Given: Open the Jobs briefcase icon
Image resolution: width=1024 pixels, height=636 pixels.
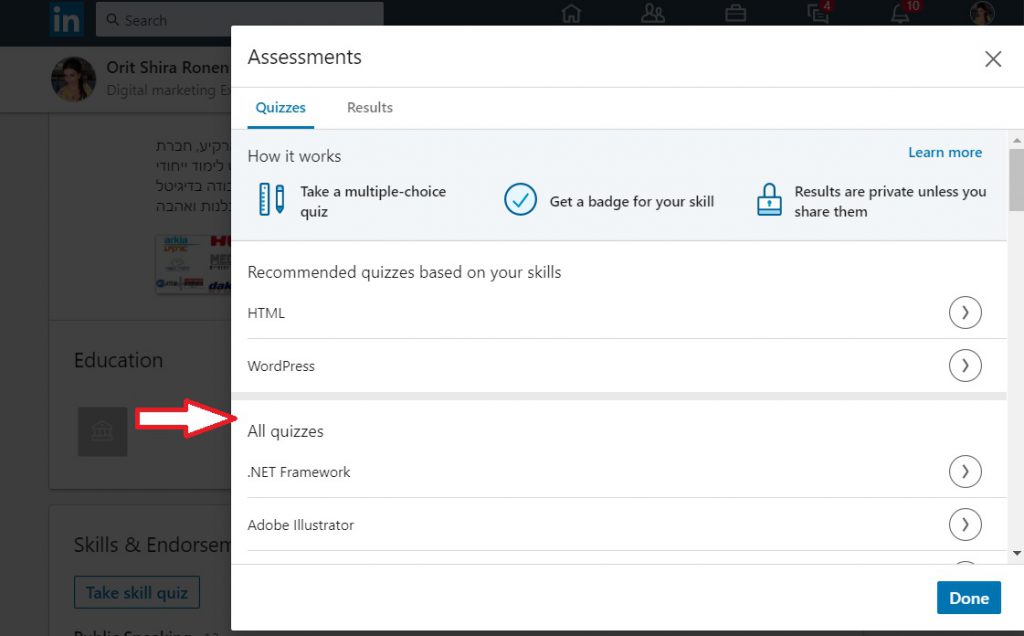Looking at the screenshot, I should (735, 13).
